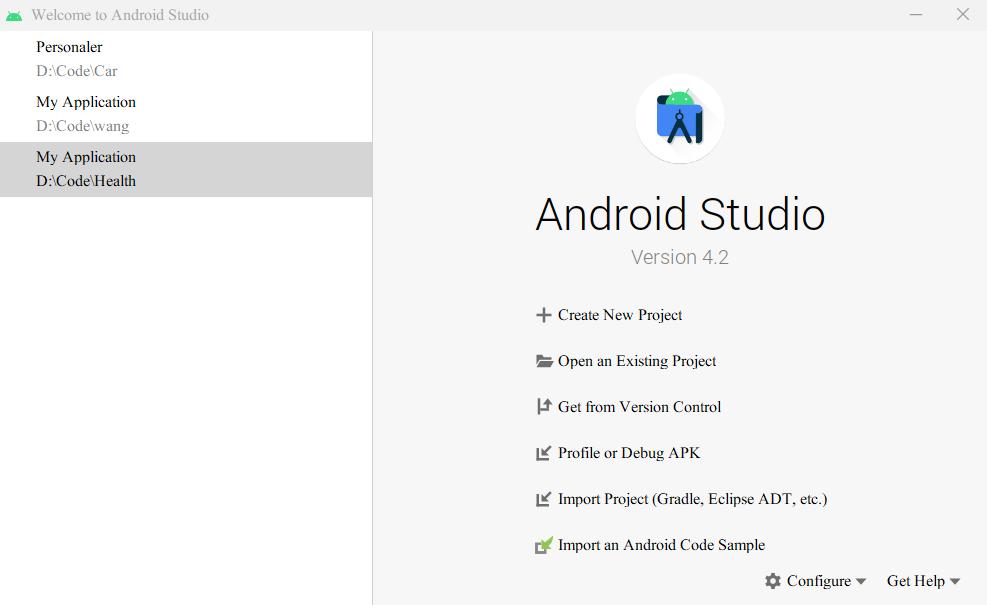This screenshot has width=987, height=605.
Task: Click the Android Studio logo
Action: (680, 118)
